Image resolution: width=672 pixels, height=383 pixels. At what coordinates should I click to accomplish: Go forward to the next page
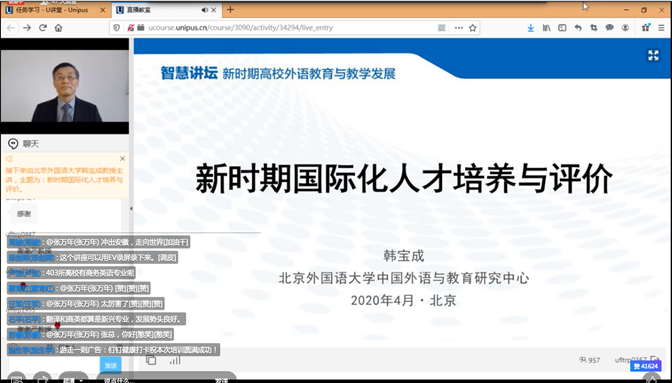pyautogui.click(x=27, y=28)
